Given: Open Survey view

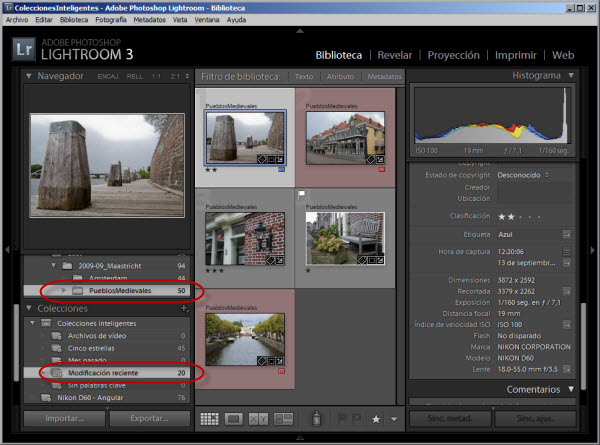Looking at the screenshot, I should tap(284, 419).
